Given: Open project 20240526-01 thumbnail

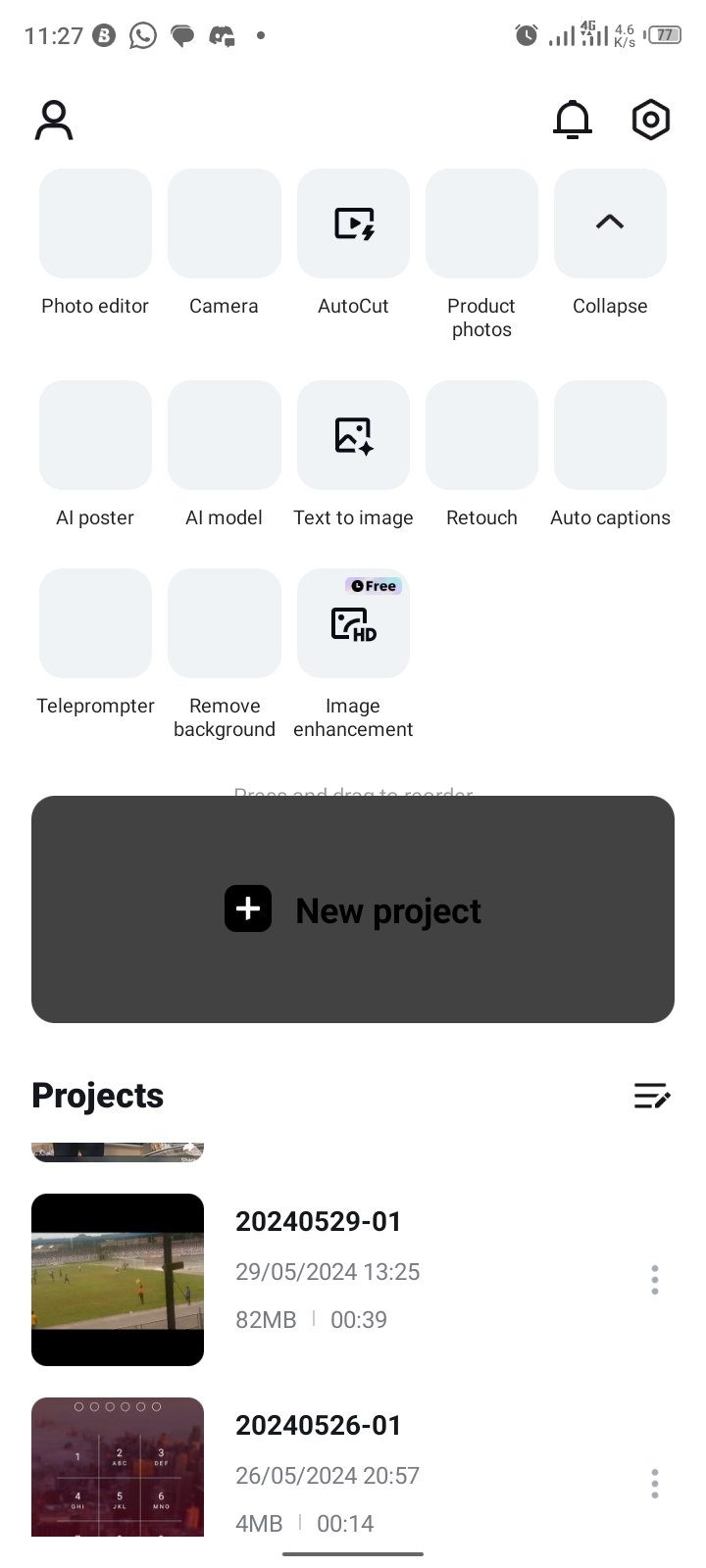Looking at the screenshot, I should click(118, 1467).
